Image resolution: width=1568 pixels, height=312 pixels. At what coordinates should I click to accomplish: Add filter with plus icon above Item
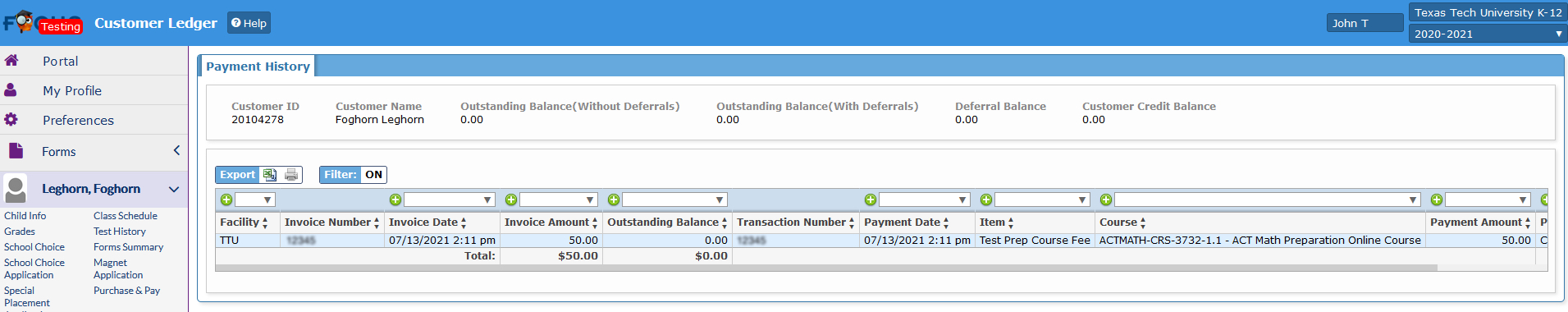coord(986,200)
